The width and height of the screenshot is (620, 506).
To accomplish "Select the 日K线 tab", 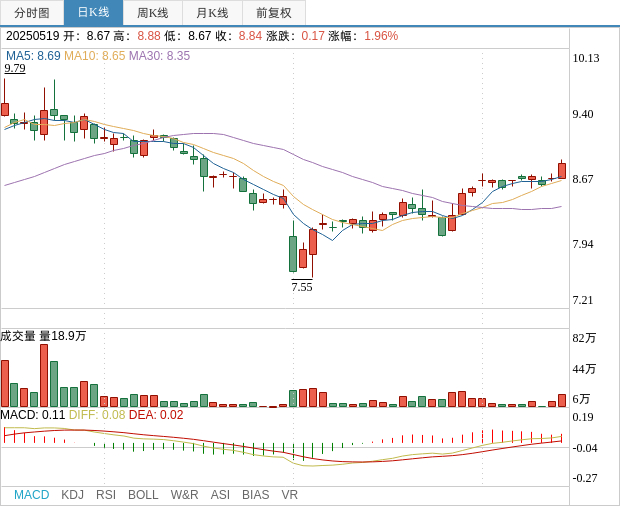I will pos(93,13).
